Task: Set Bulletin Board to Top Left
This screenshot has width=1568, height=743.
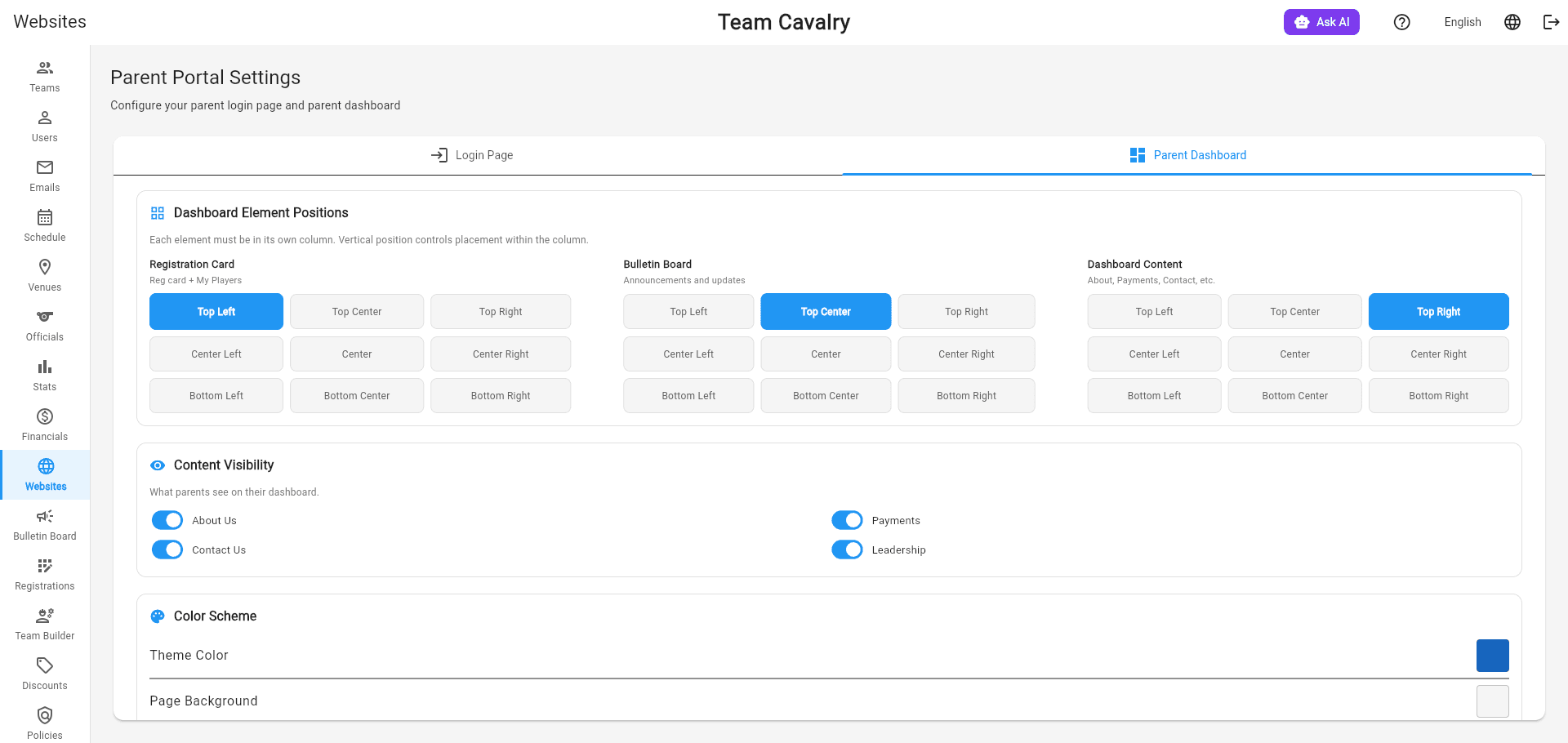Action: click(x=688, y=312)
